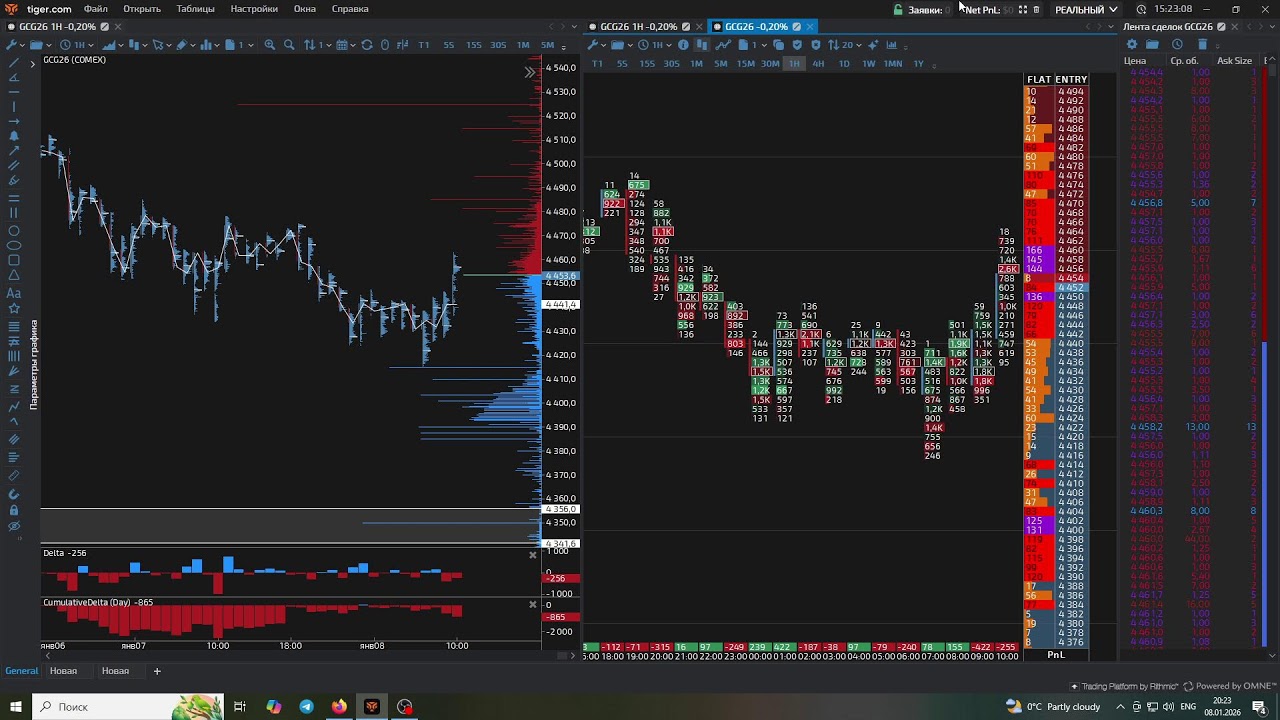Toggle the green trading lock icon
1280x720 pixels.
[898, 9]
